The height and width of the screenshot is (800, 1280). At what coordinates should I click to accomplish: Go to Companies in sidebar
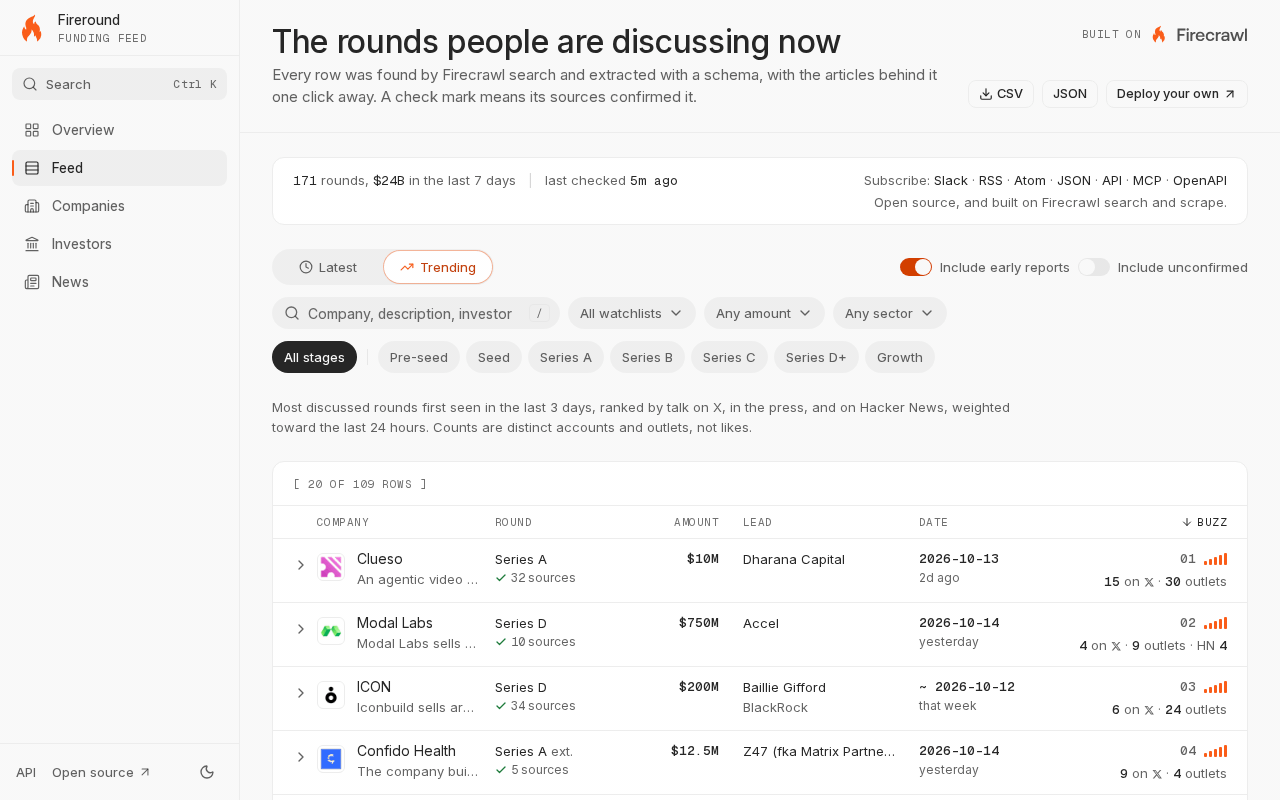point(119,206)
